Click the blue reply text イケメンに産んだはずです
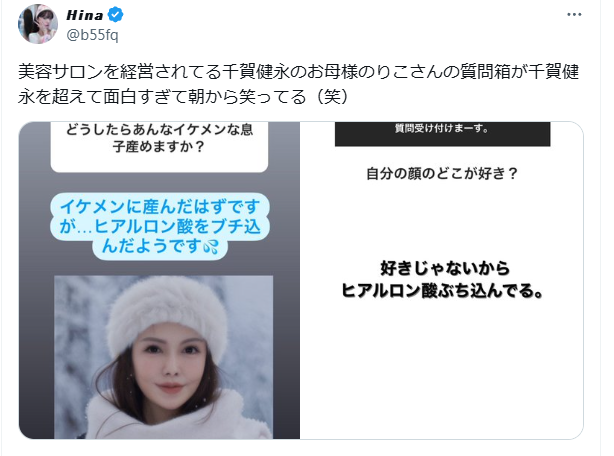614x456 pixels. (160, 207)
